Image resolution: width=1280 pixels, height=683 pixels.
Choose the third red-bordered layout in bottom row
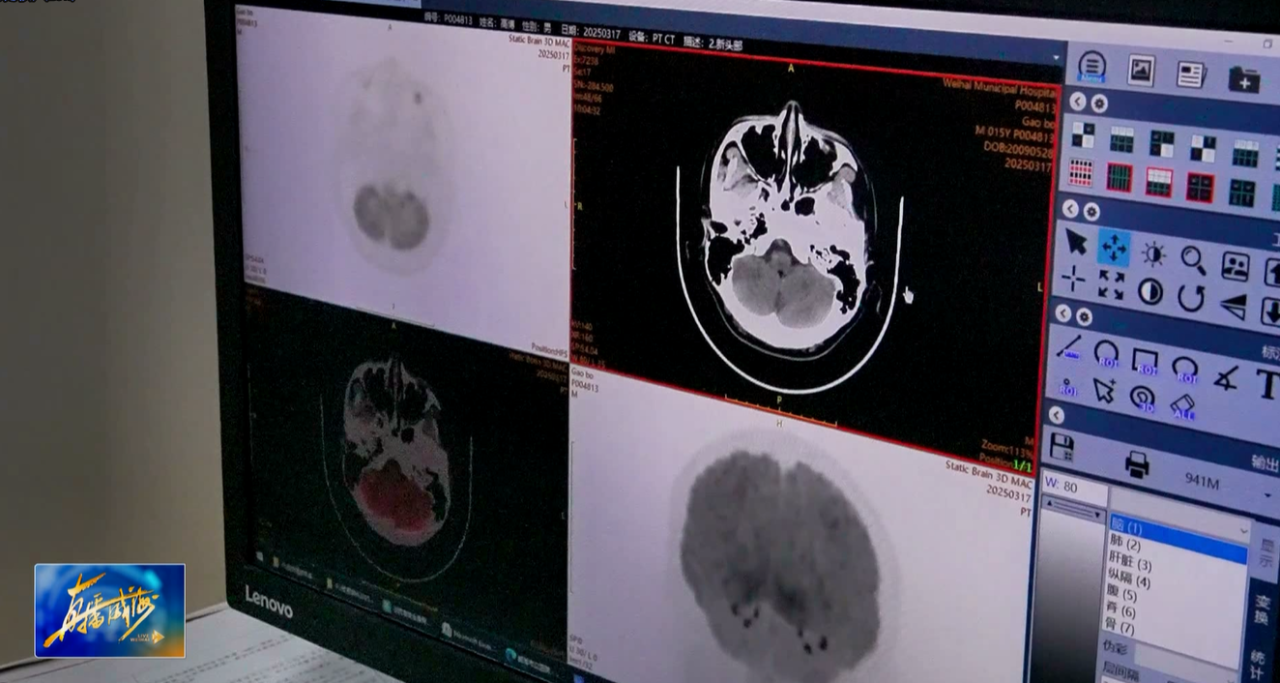point(1159,182)
